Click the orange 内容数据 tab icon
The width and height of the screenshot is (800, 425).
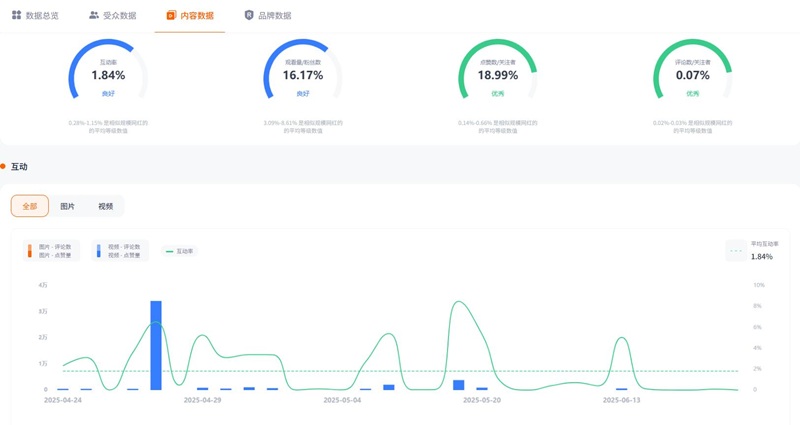pyautogui.click(x=171, y=15)
